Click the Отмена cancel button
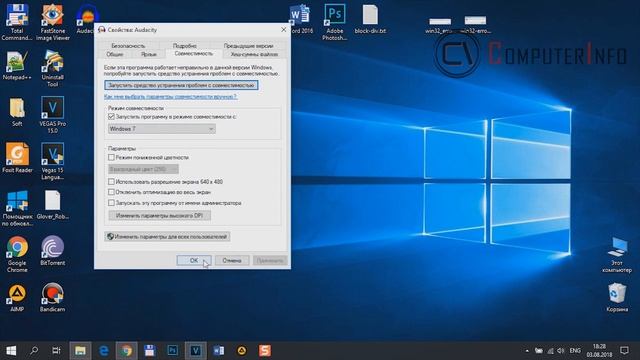 point(232,260)
